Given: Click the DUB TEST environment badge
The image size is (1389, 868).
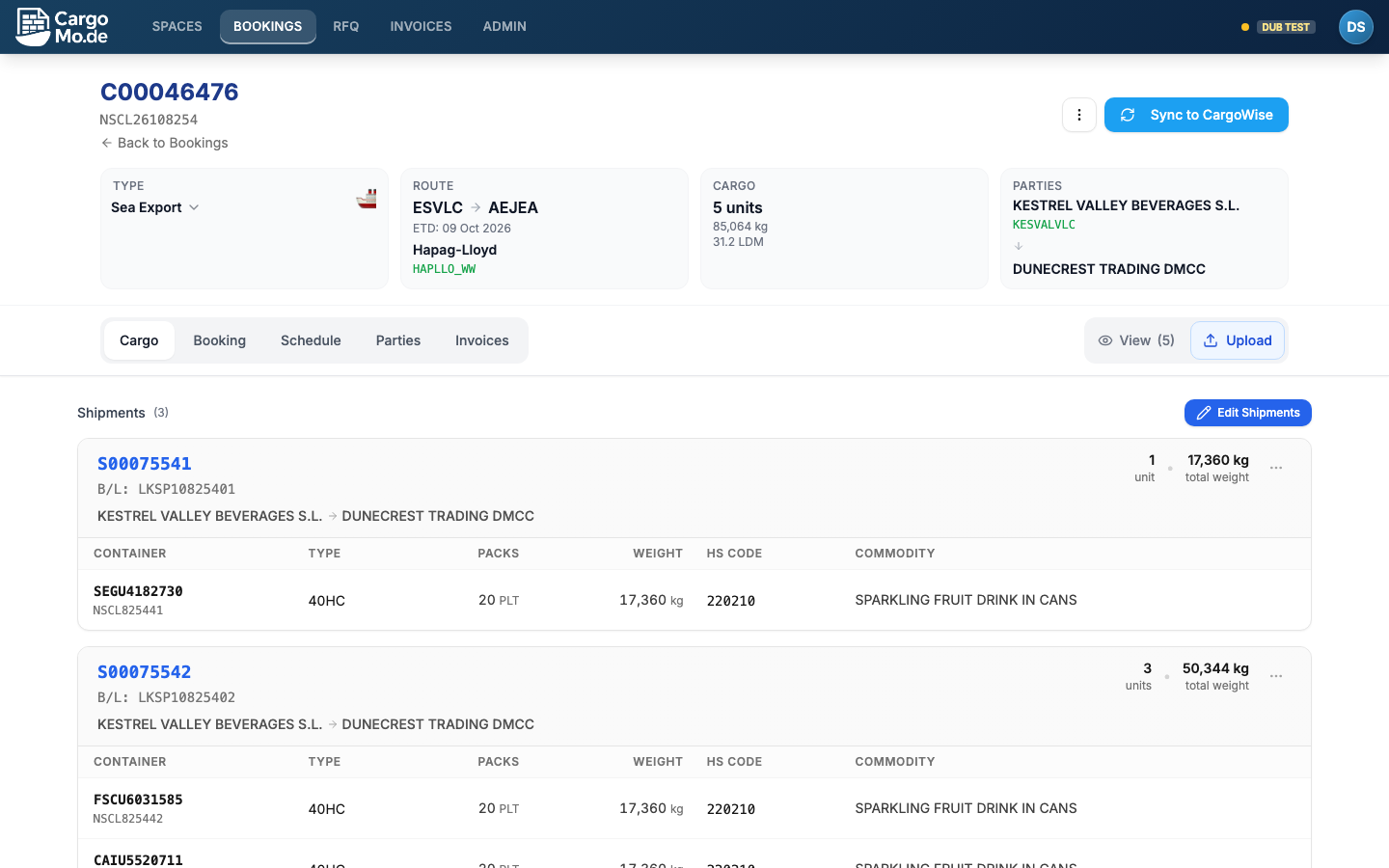Looking at the screenshot, I should tap(1286, 27).
